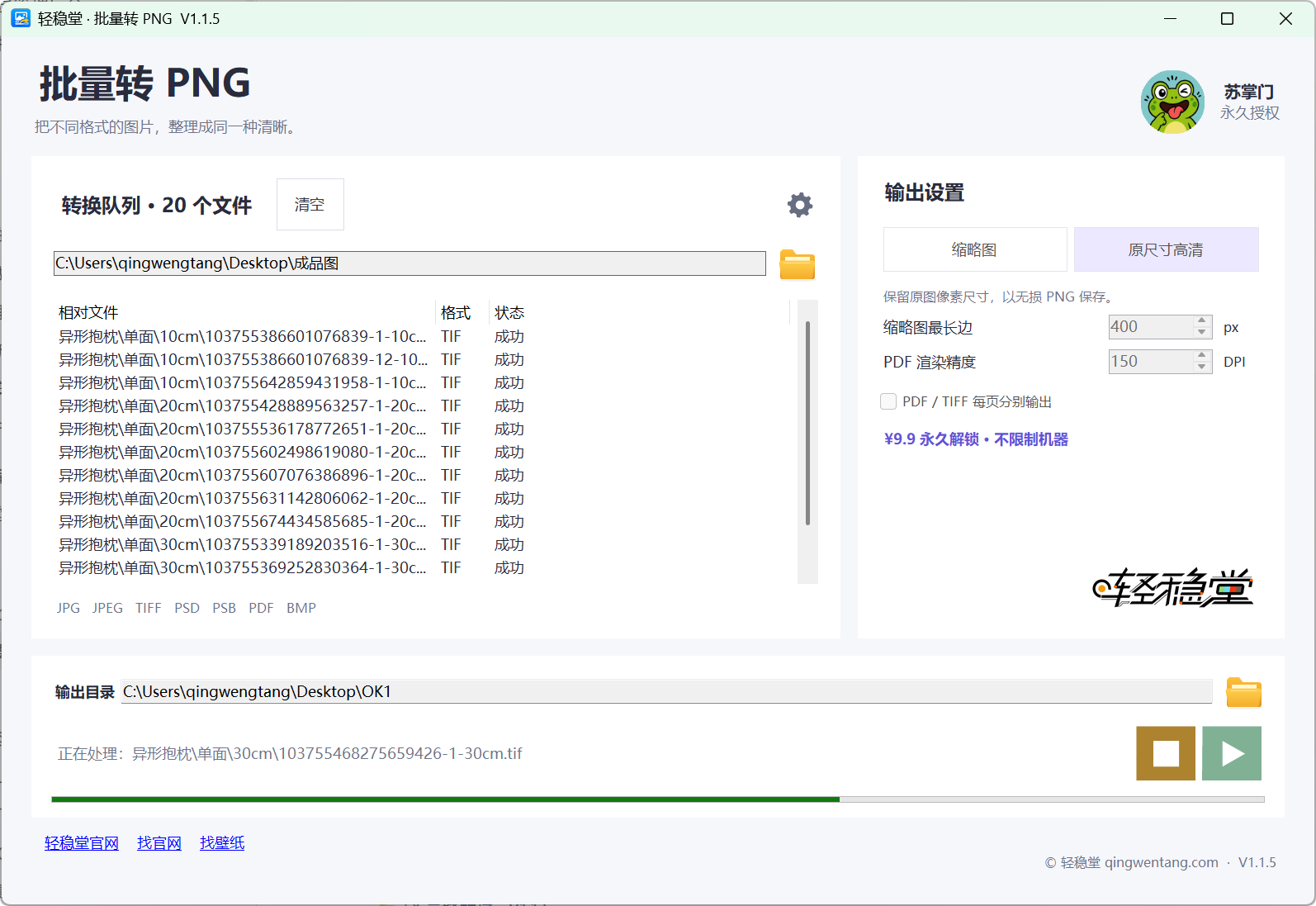
Task: Open the 轻稳堂官网 link
Action: (x=82, y=843)
